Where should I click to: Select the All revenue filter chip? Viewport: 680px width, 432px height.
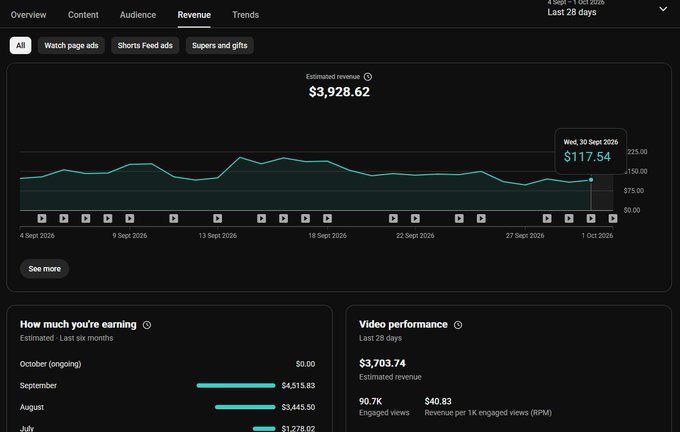coord(20,46)
